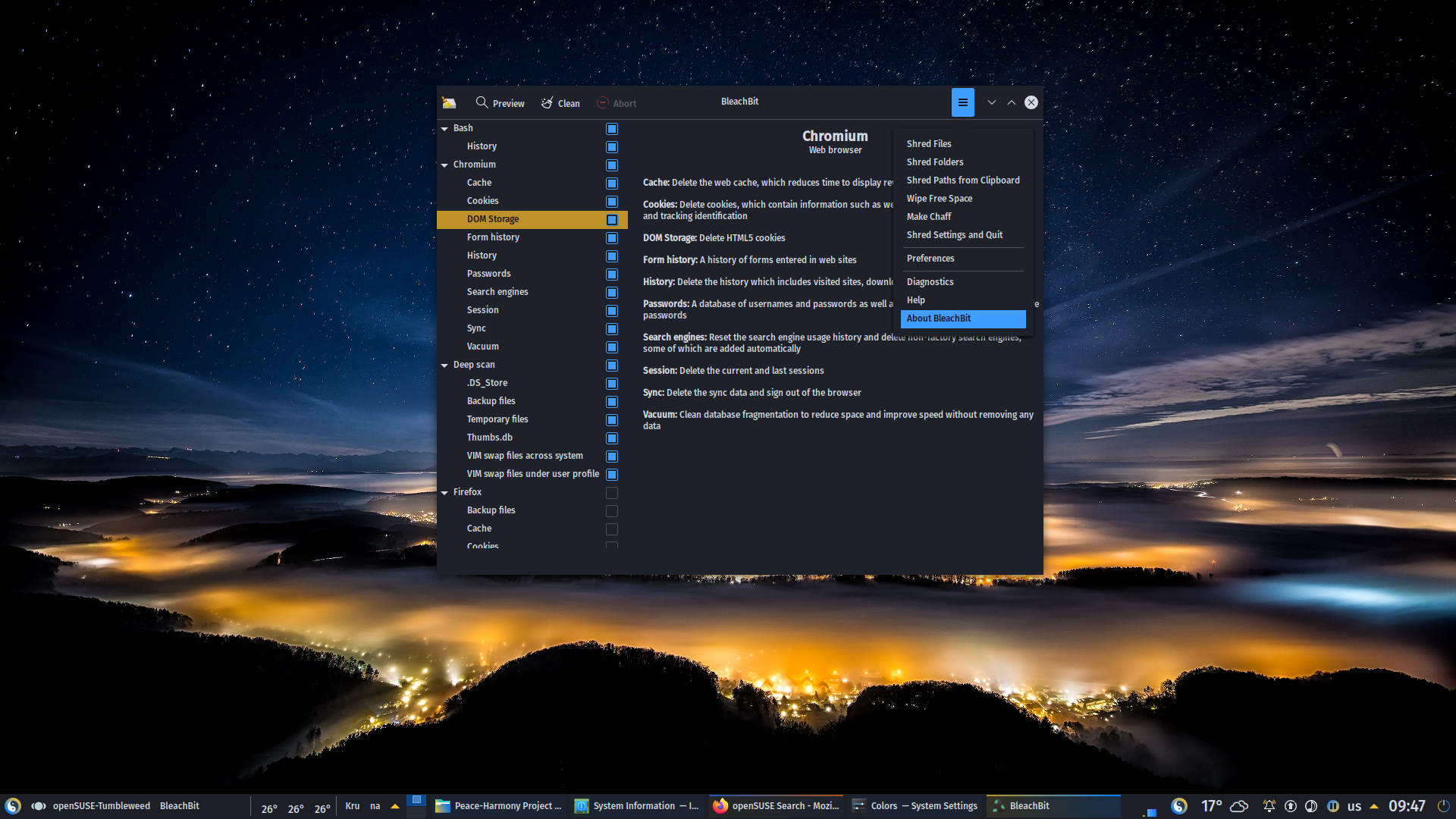
Task: Click the blue paused tray icon
Action: point(1332,806)
